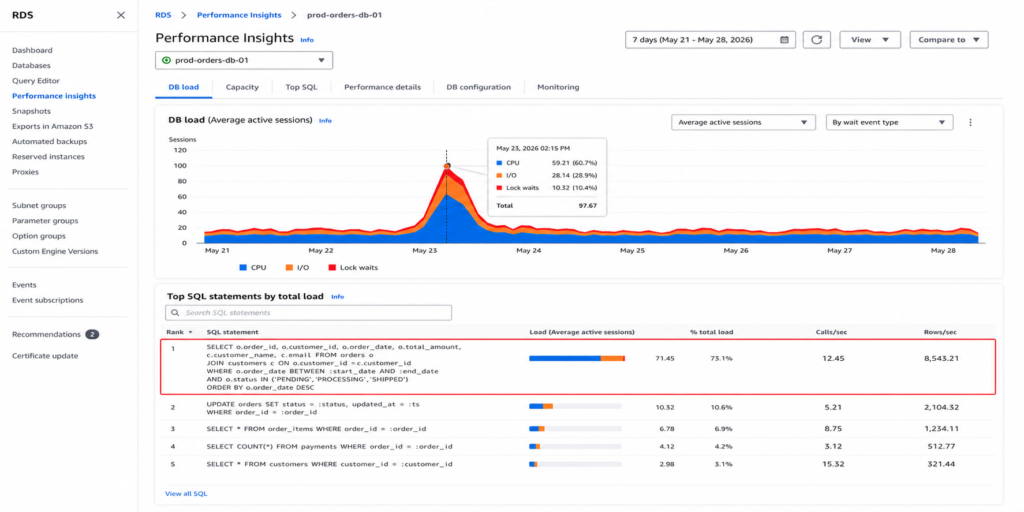Click the % total load column header

(x=711, y=332)
